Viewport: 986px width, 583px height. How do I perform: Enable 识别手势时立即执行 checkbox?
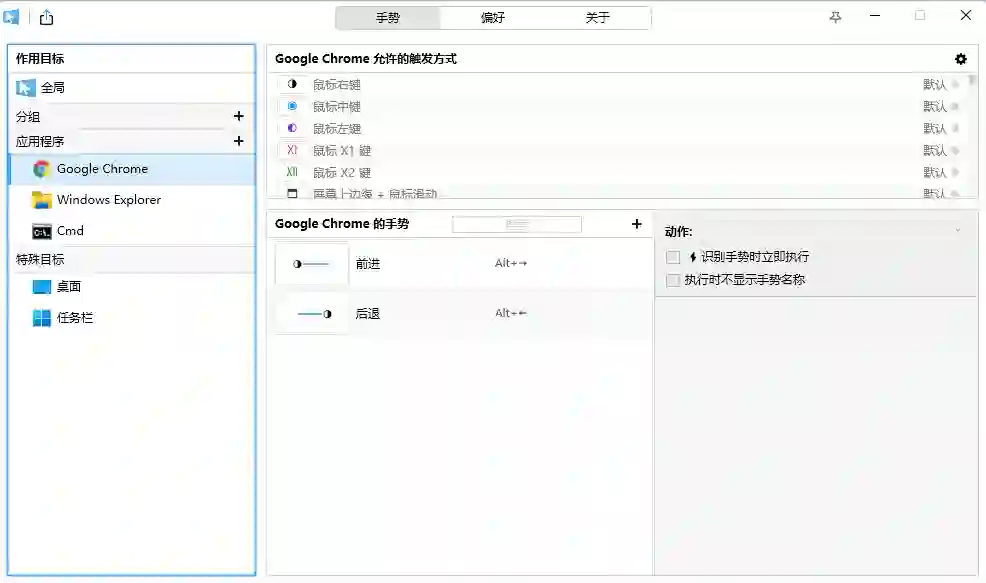click(673, 257)
